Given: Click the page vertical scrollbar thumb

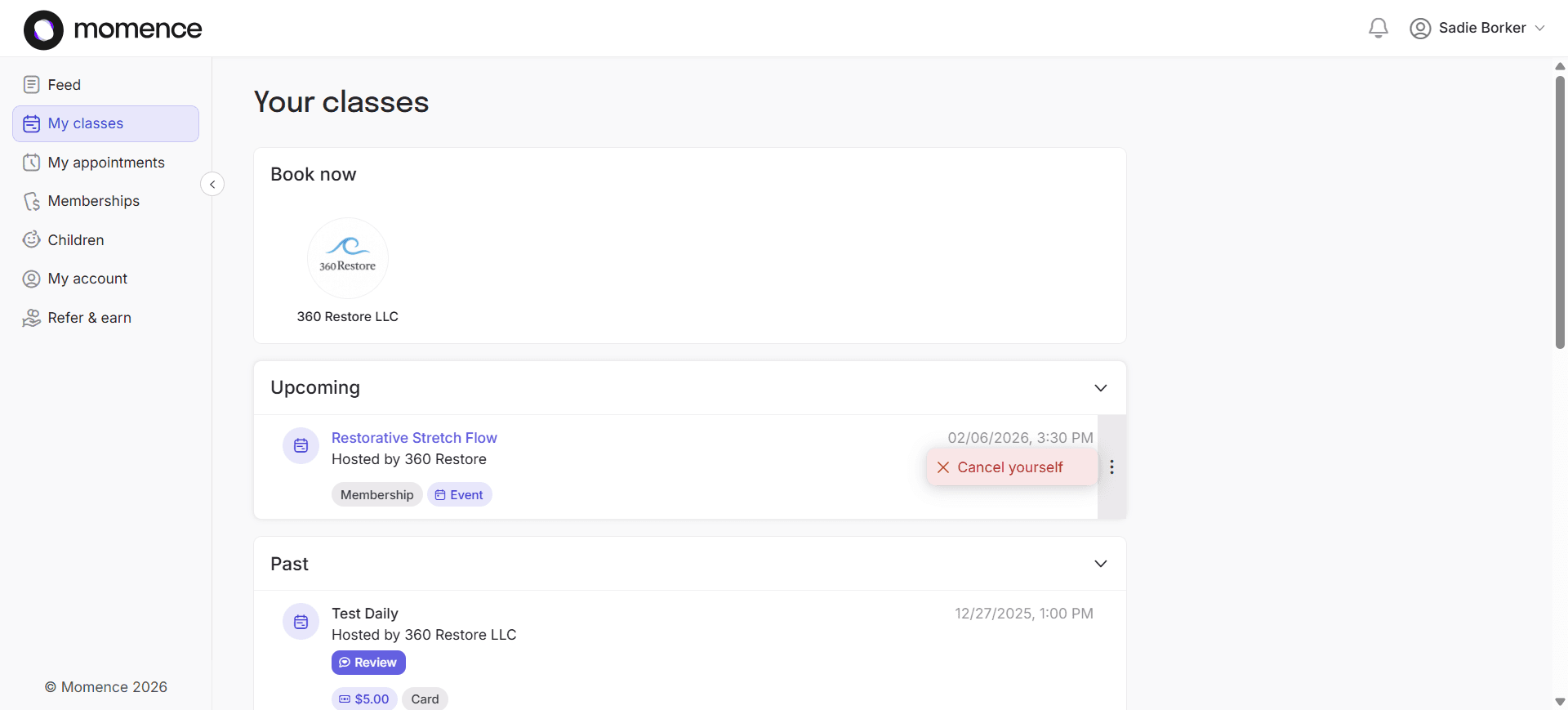Looking at the screenshot, I should coord(1560,212).
